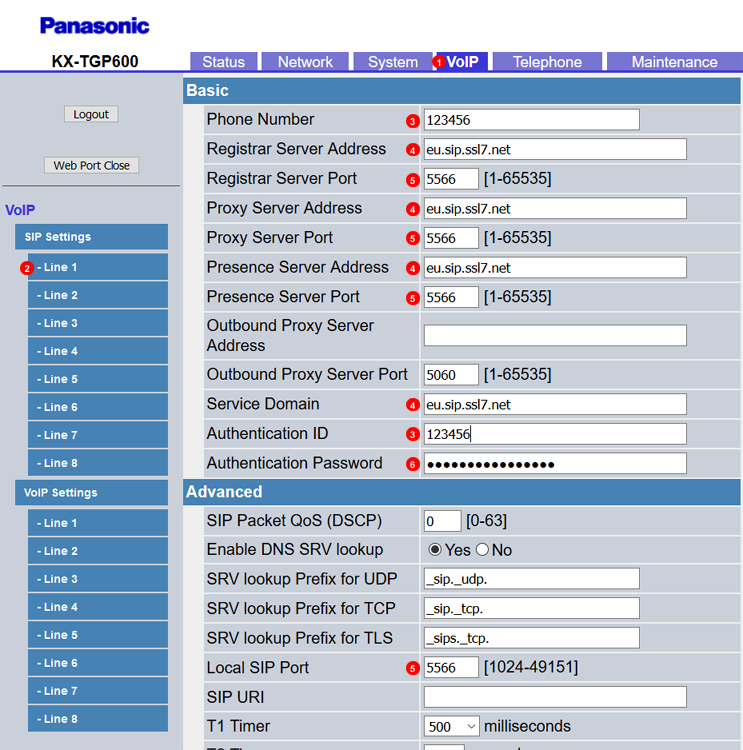Screen dimensions: 743x750
Task: Edit the Registrar Server Port field
Action: (x=451, y=179)
